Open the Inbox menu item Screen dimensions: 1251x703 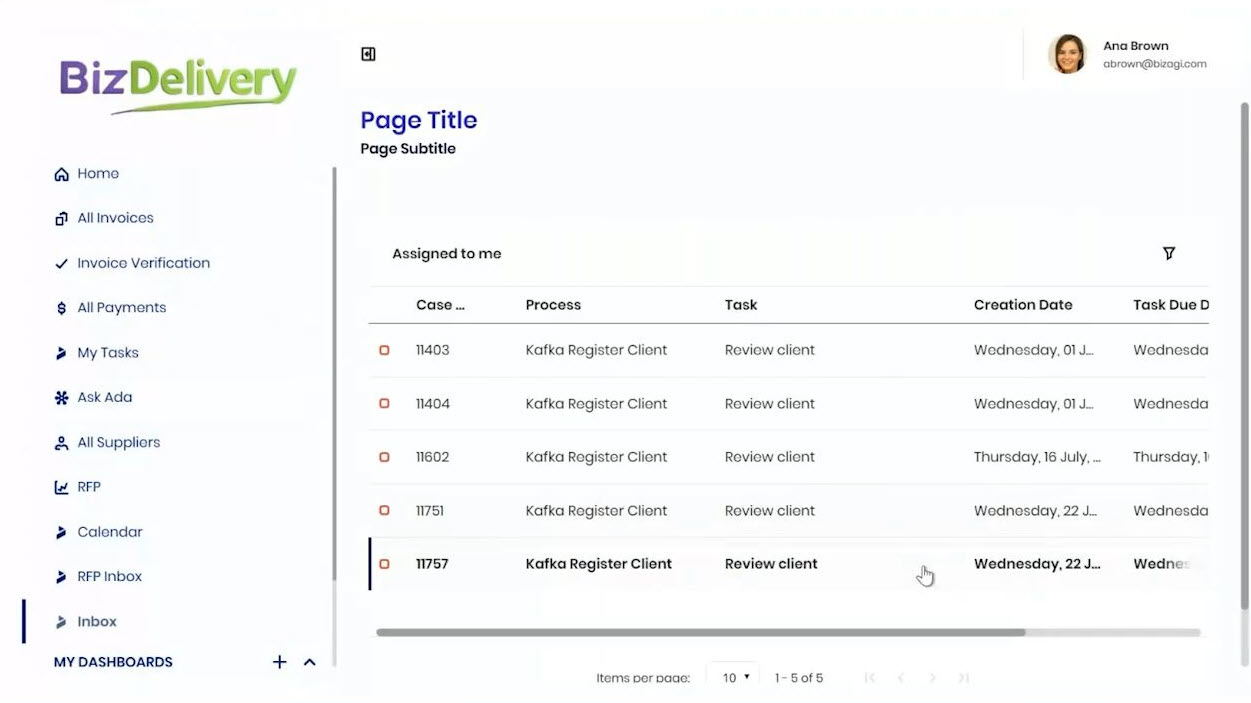tap(97, 621)
